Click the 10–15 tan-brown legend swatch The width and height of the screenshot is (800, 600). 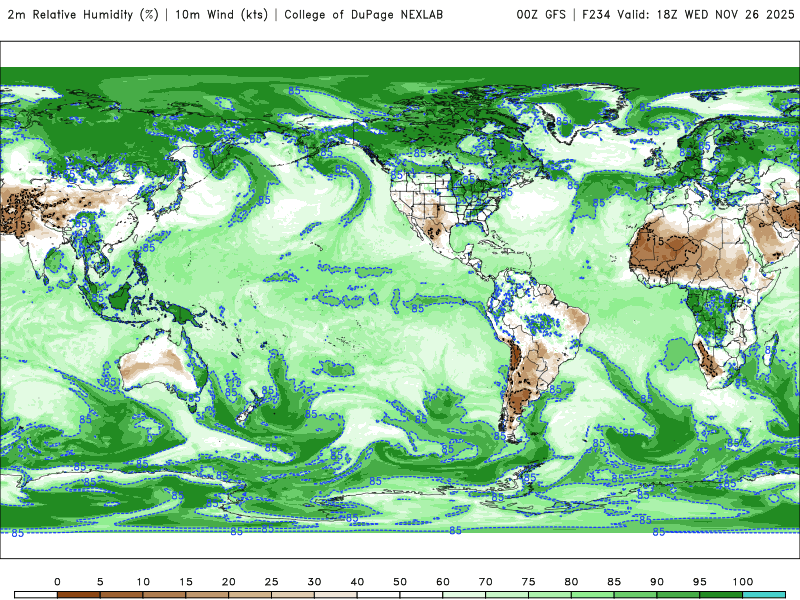click(x=164, y=595)
